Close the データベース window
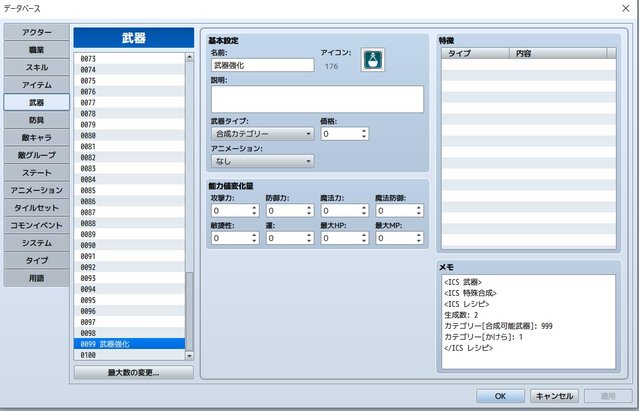The width and height of the screenshot is (639, 411). click(x=626, y=8)
